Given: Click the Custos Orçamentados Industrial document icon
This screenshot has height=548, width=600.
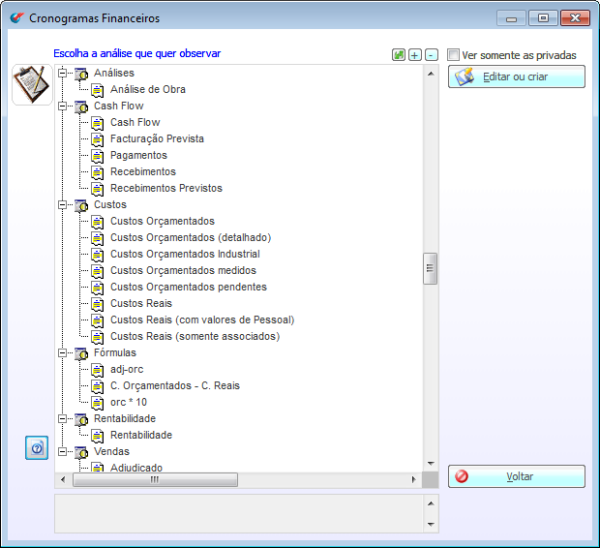Looking at the screenshot, I should point(98,254).
